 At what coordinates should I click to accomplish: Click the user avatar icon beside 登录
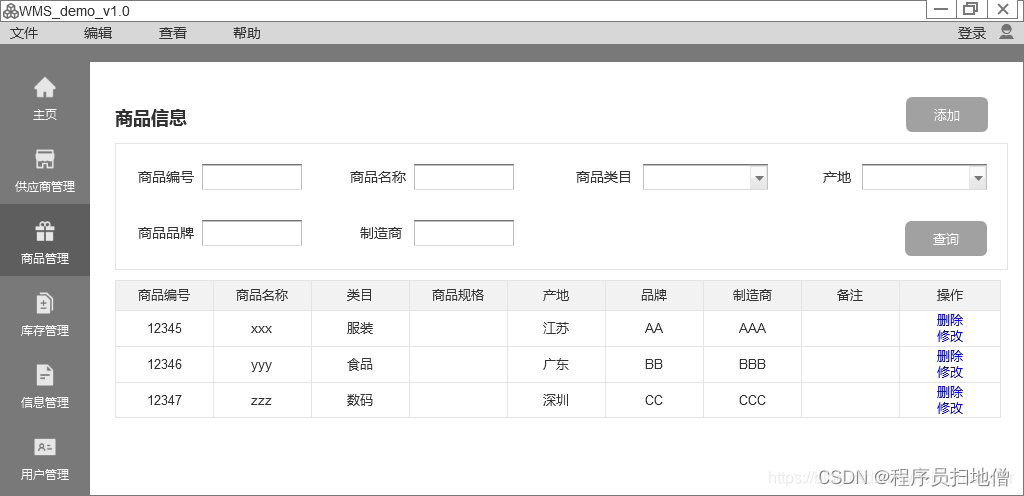click(1006, 32)
